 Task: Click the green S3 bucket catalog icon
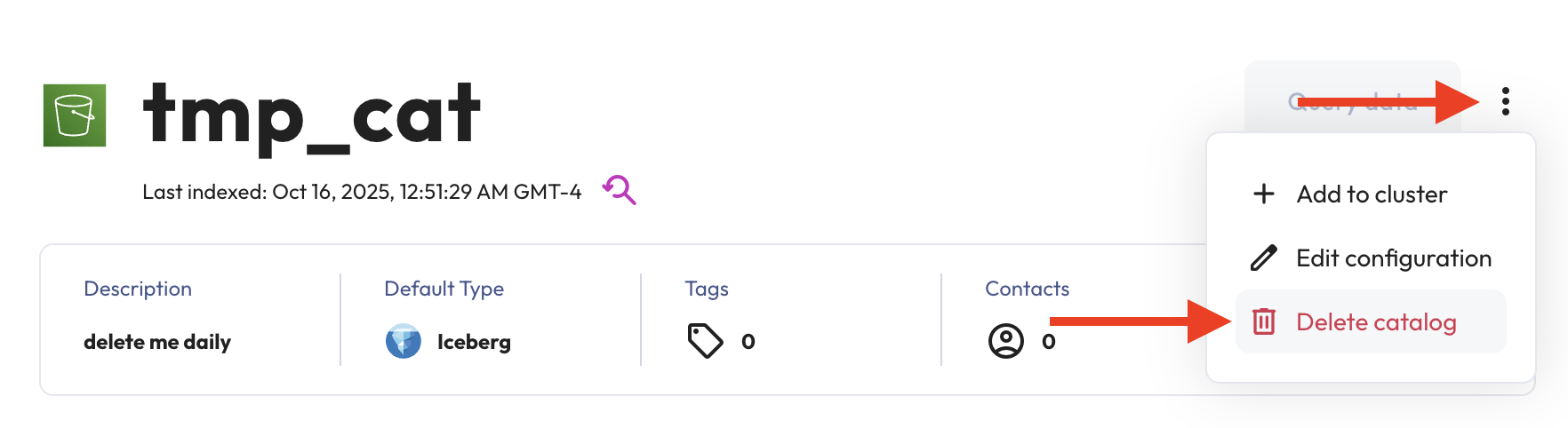point(75,115)
